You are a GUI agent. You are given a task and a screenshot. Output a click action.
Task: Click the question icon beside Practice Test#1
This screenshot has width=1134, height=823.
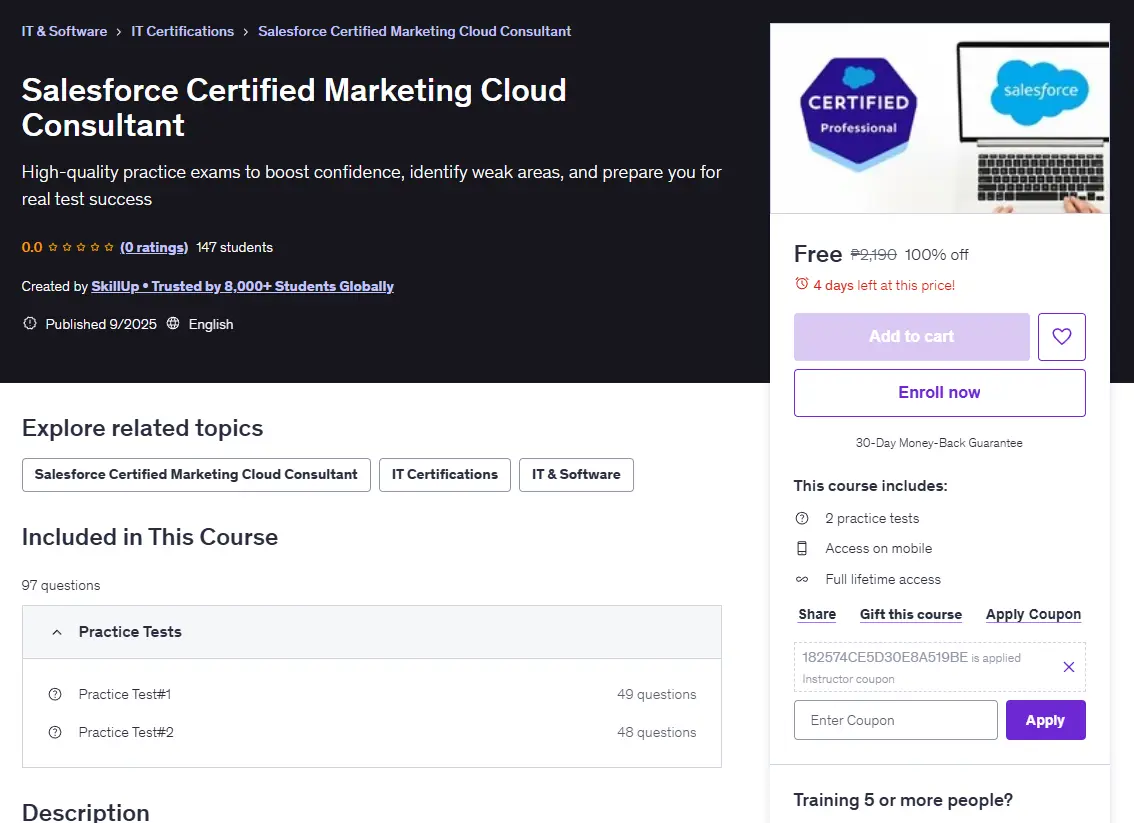coord(55,694)
